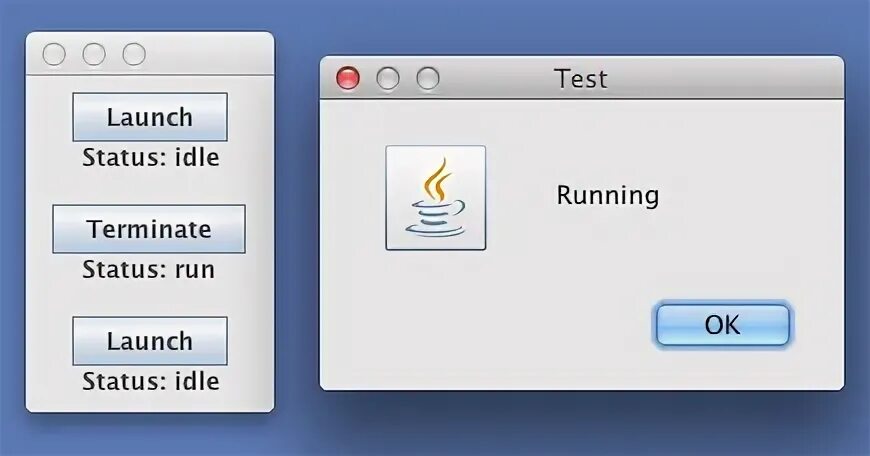Click the "Running" message text

(608, 195)
